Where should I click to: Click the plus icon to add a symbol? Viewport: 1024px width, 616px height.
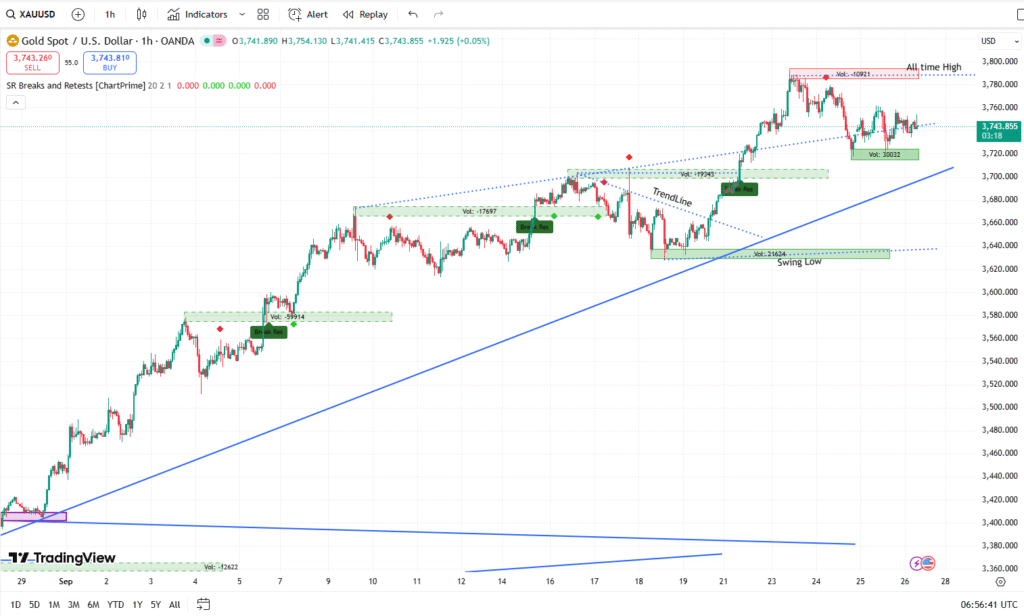click(77, 14)
